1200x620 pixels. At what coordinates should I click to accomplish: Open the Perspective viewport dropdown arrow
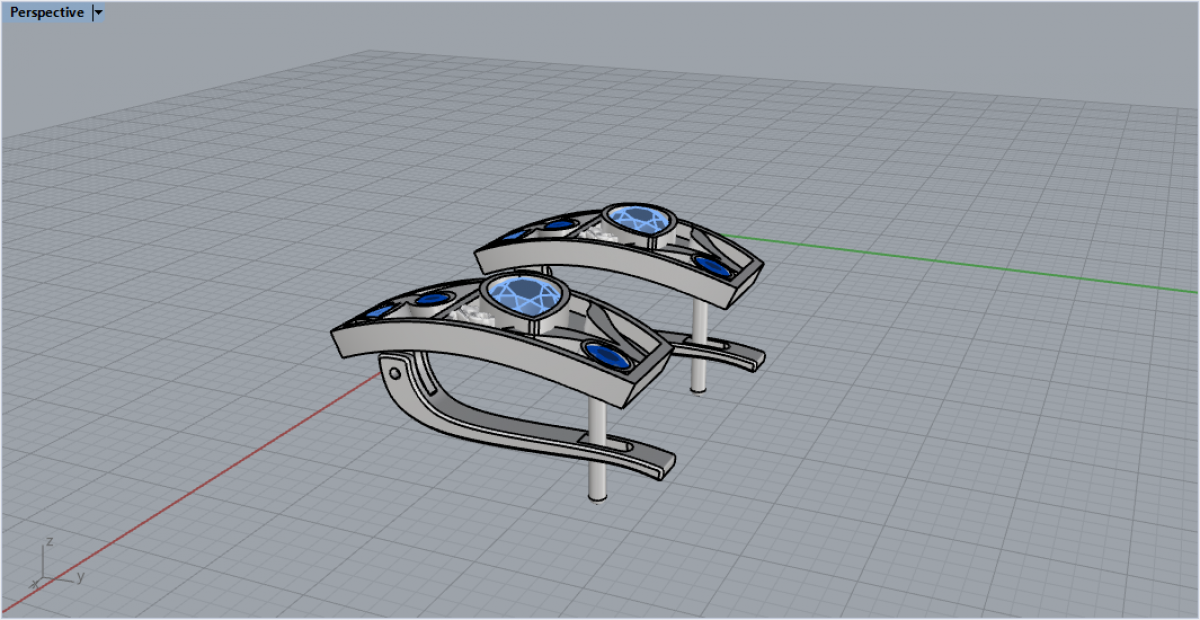point(98,13)
